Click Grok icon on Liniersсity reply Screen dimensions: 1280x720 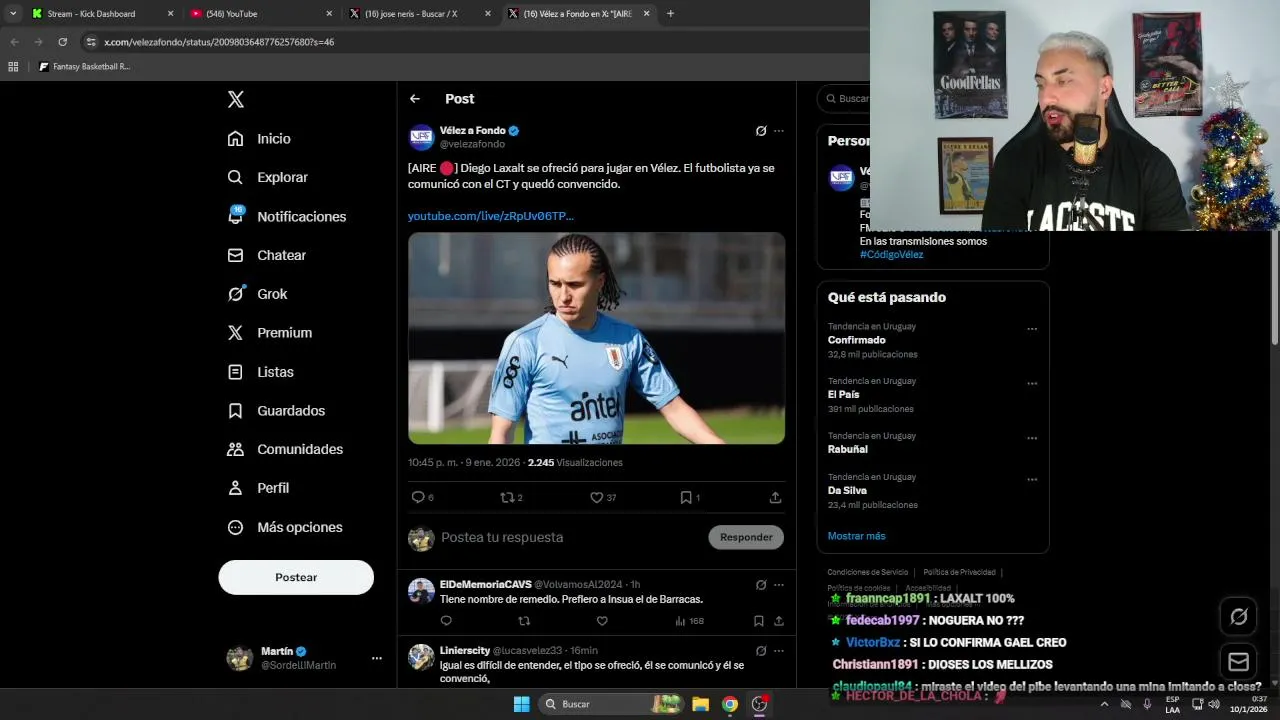[x=761, y=650]
